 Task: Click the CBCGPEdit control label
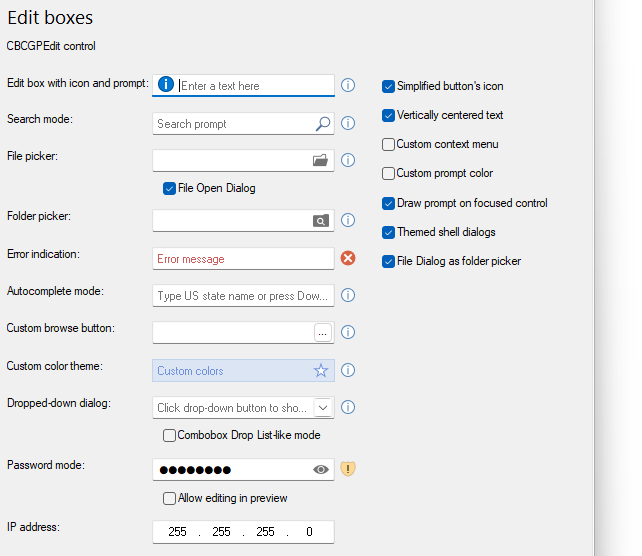pyautogui.click(x=51, y=46)
